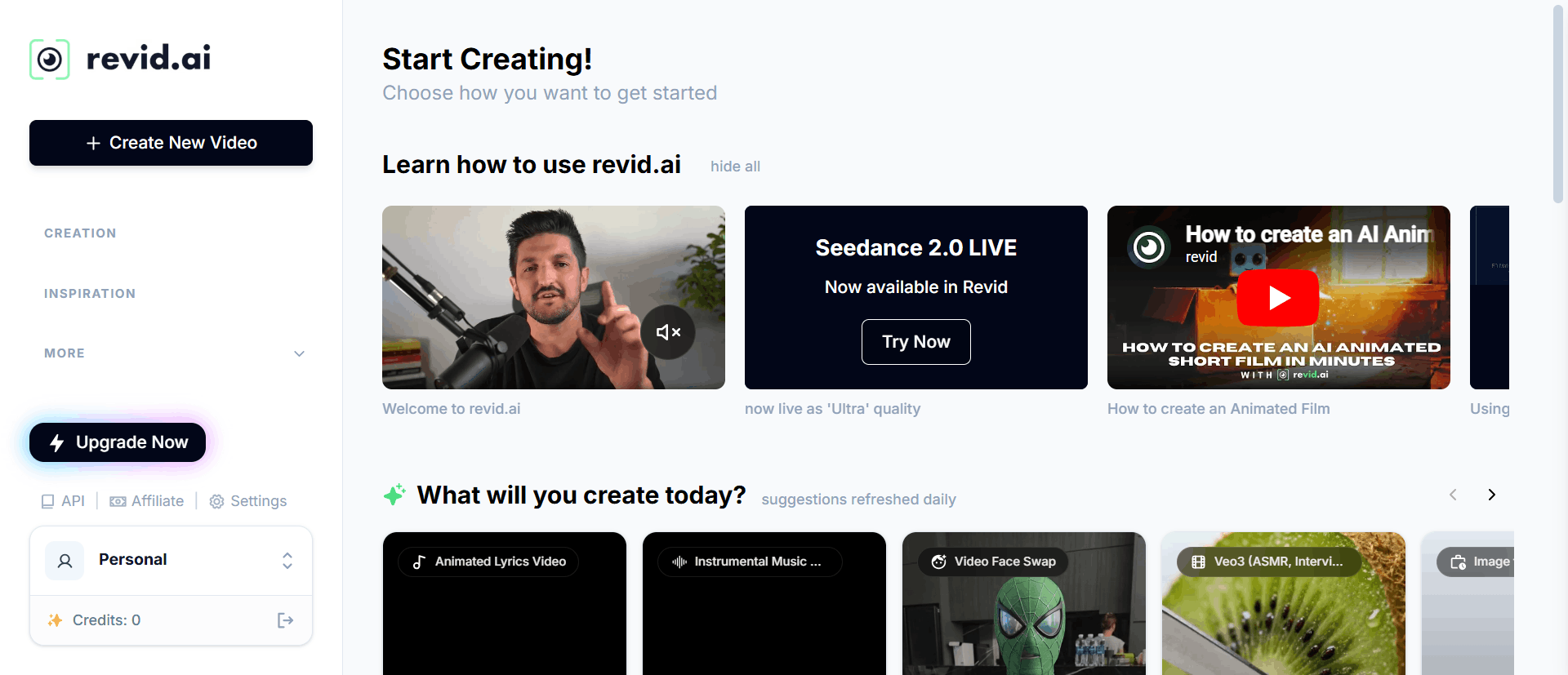Click the API book icon

48,501
